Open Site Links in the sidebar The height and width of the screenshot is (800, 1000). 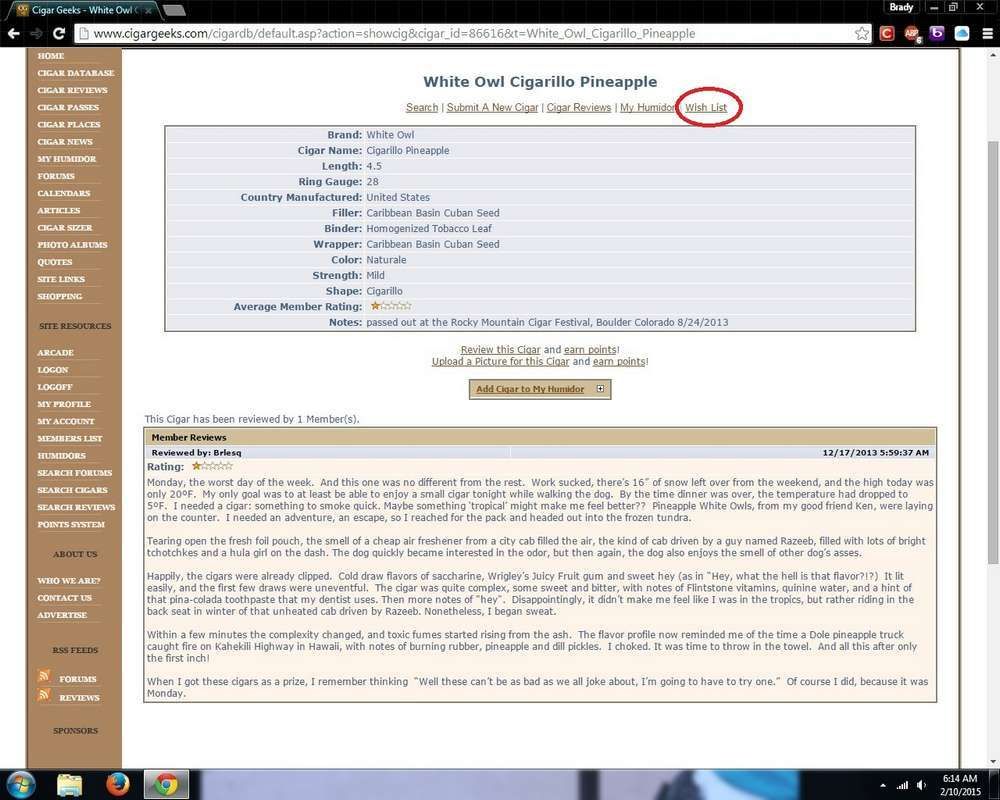[x=61, y=279]
